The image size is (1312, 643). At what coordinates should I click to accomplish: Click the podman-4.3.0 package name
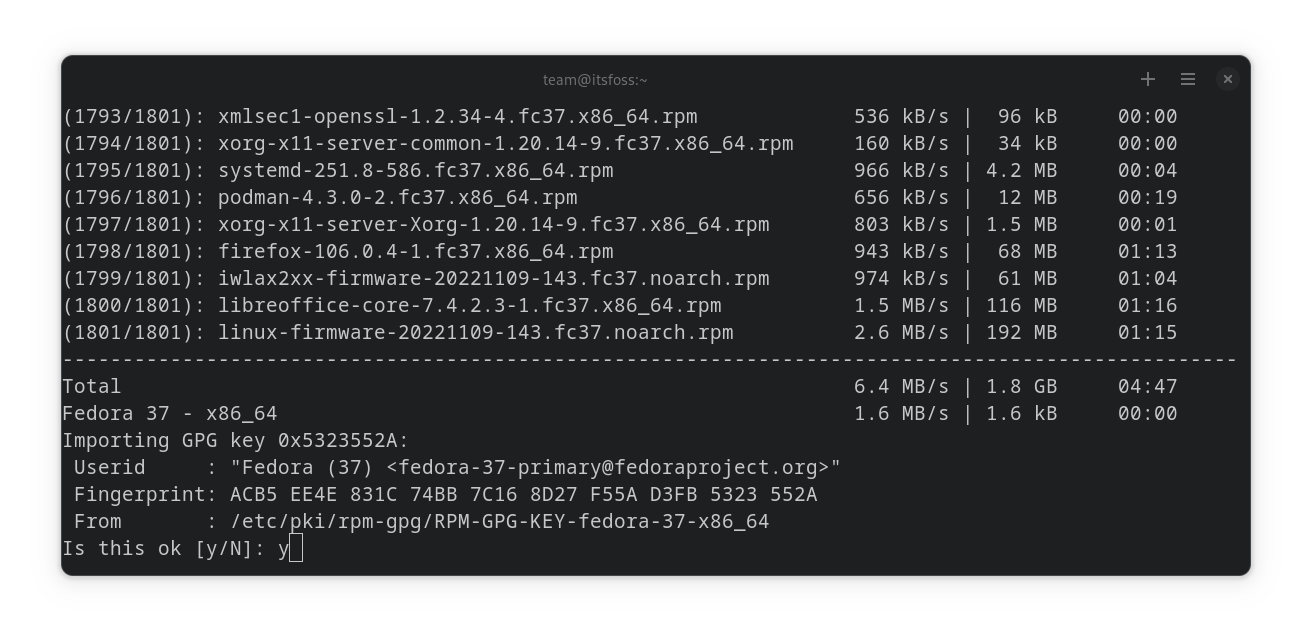[397, 197]
